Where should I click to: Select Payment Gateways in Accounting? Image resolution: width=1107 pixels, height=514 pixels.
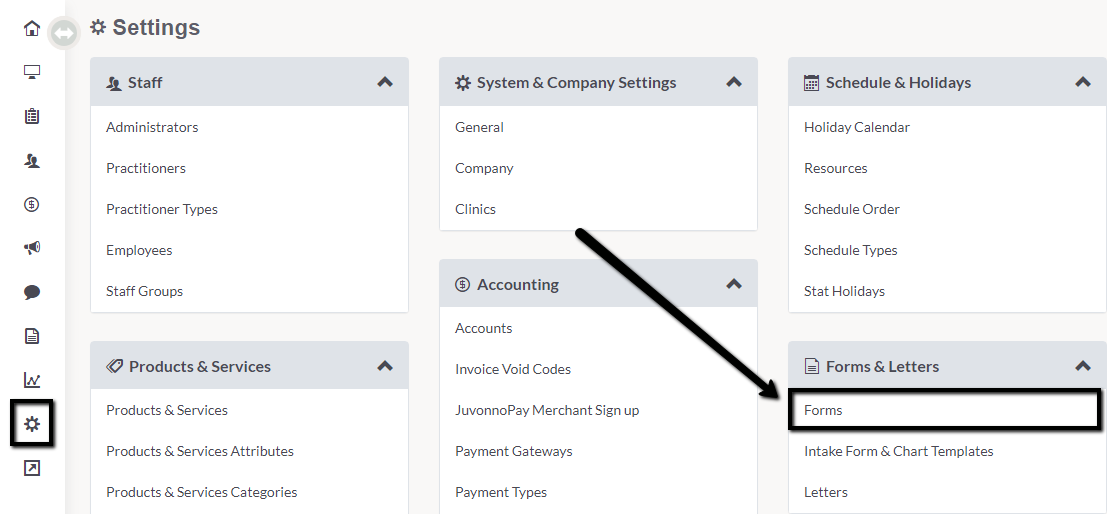click(x=514, y=451)
